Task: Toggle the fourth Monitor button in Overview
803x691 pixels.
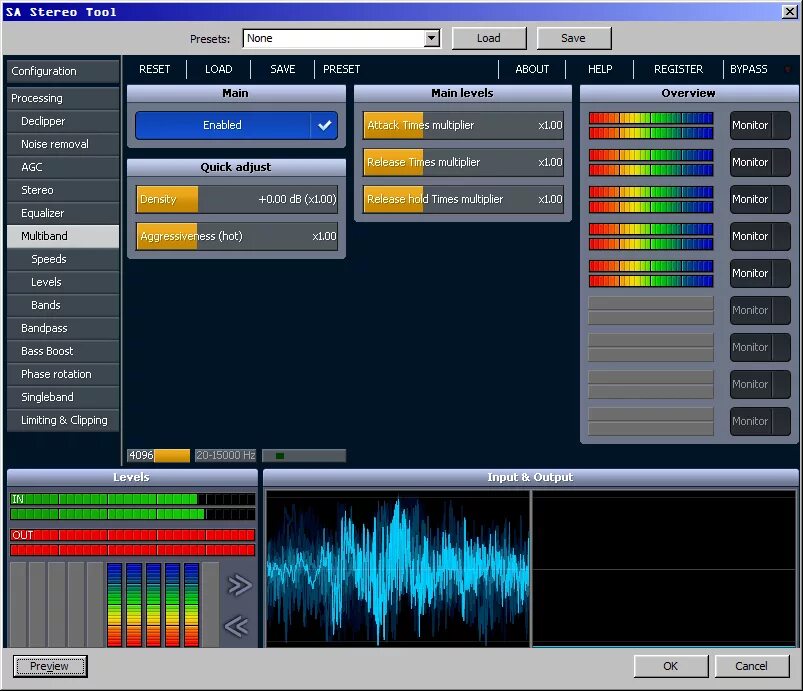Action: 760,236
